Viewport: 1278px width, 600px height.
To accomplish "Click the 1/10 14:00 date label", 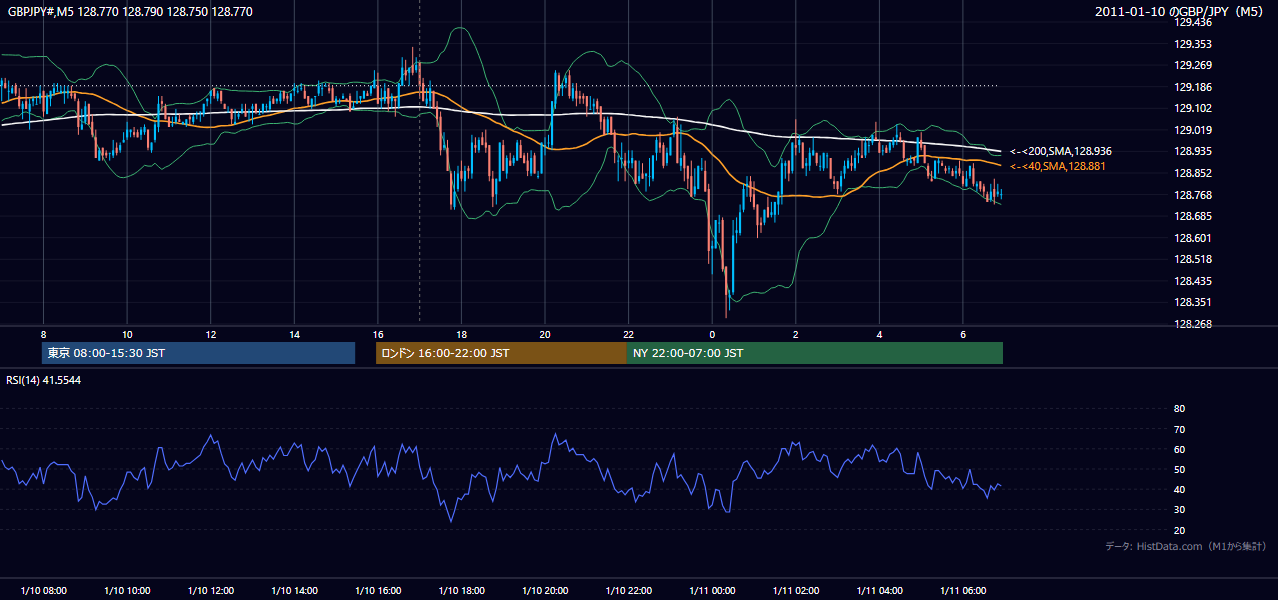I will (294, 591).
